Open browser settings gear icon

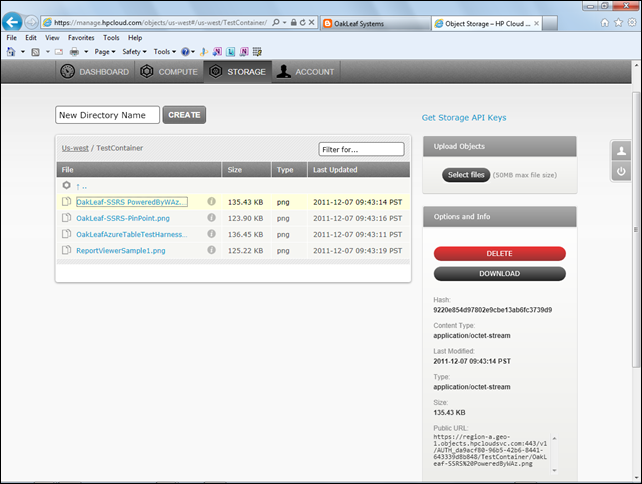click(x=632, y=23)
